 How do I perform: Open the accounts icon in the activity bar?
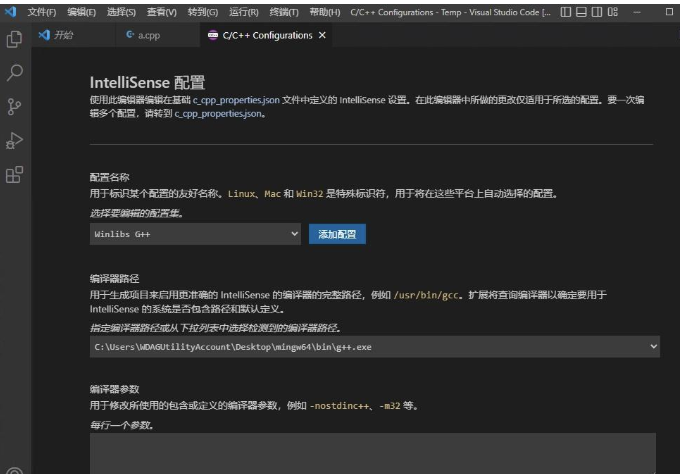pos(14,471)
